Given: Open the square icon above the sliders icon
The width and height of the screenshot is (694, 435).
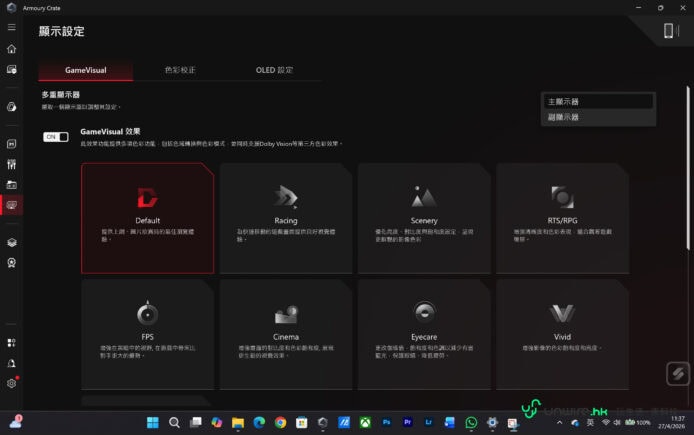Looking at the screenshot, I should tap(12, 144).
